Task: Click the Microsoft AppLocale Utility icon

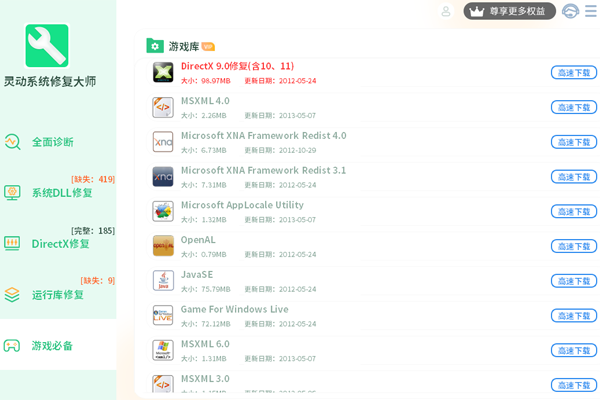Action: (x=162, y=211)
